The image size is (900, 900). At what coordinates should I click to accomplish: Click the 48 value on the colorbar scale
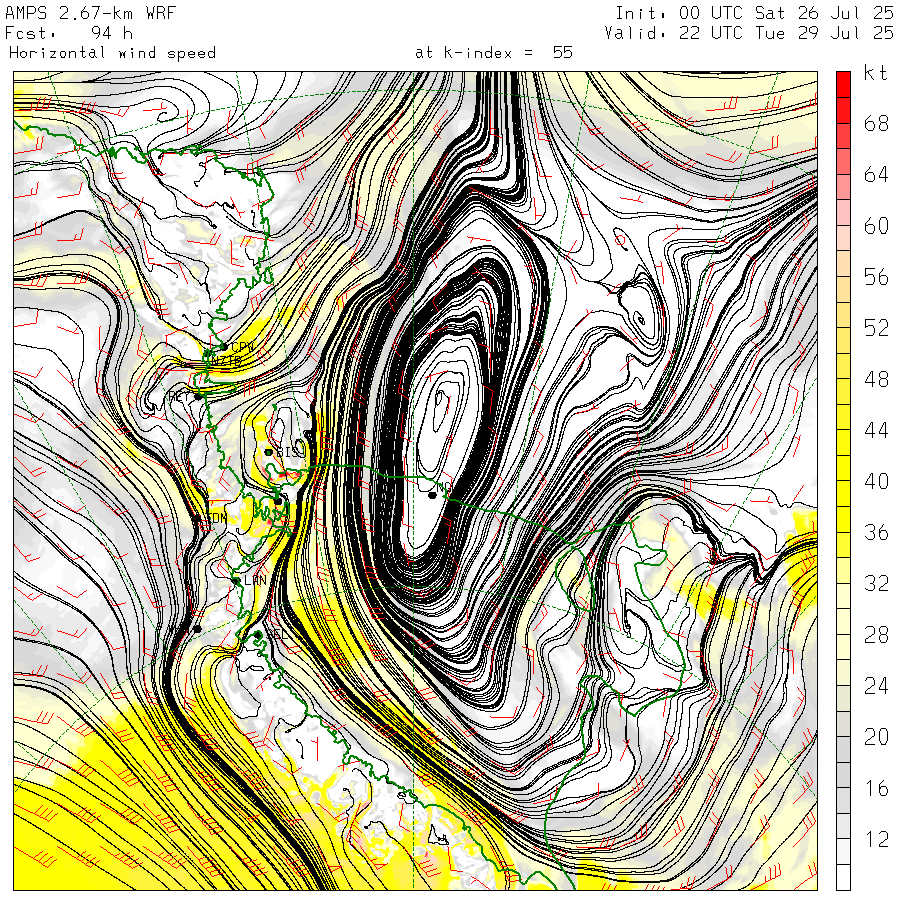(x=876, y=379)
